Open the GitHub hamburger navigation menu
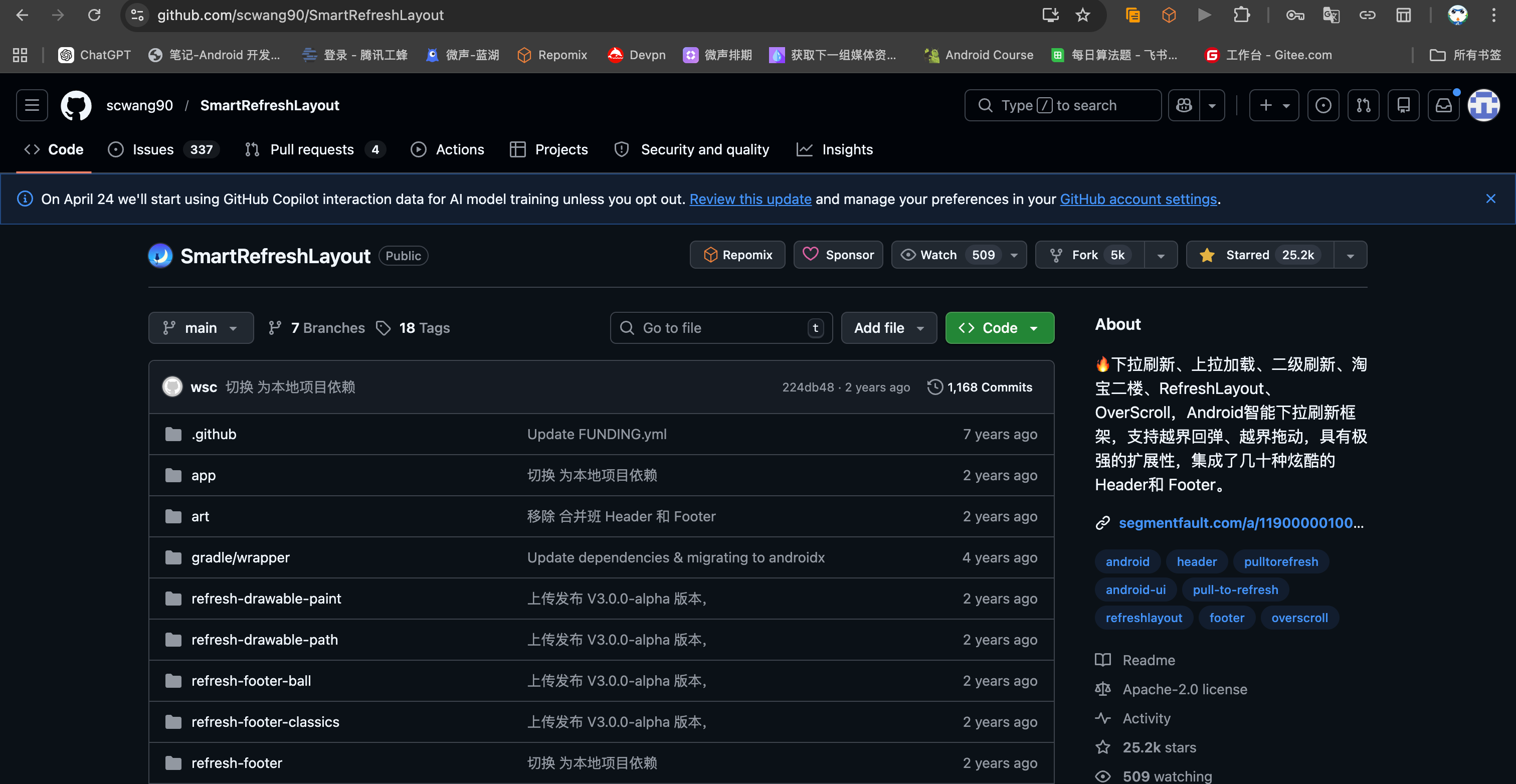1516x784 pixels. pyautogui.click(x=32, y=105)
